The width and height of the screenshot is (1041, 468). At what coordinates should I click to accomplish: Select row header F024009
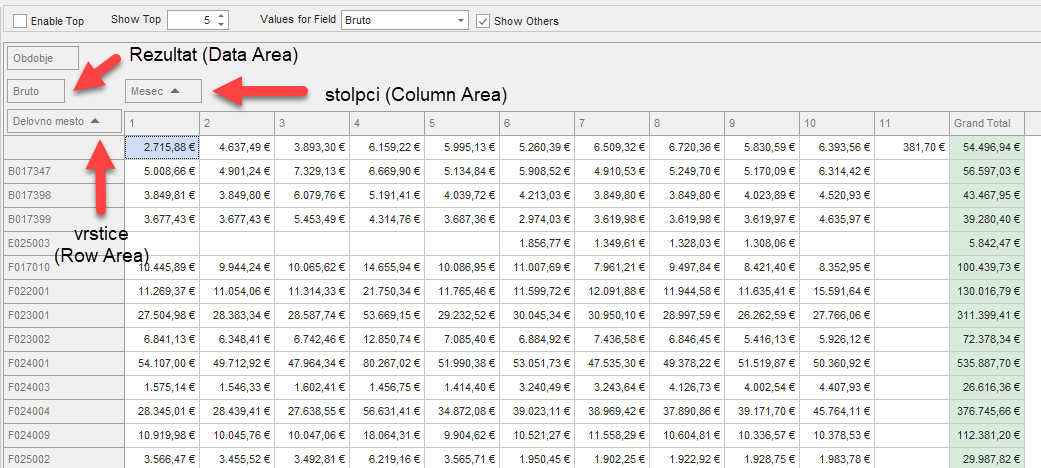tap(64, 435)
